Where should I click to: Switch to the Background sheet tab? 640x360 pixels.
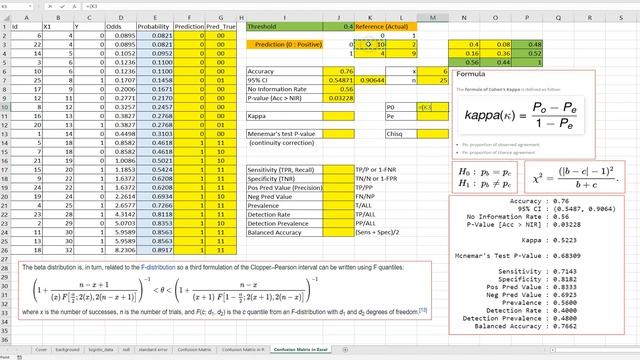(x=67, y=349)
